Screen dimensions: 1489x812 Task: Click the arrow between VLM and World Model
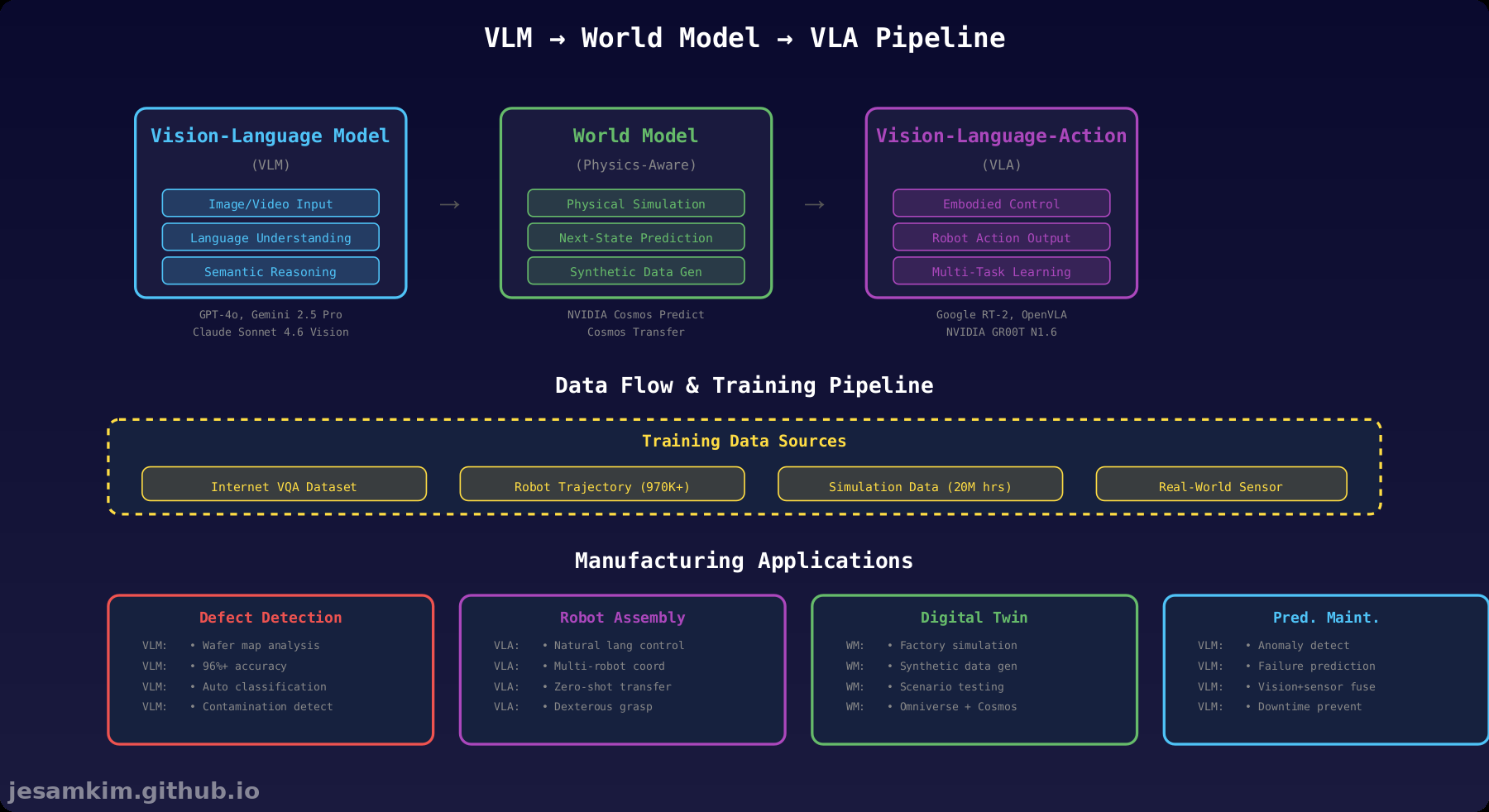pos(450,203)
